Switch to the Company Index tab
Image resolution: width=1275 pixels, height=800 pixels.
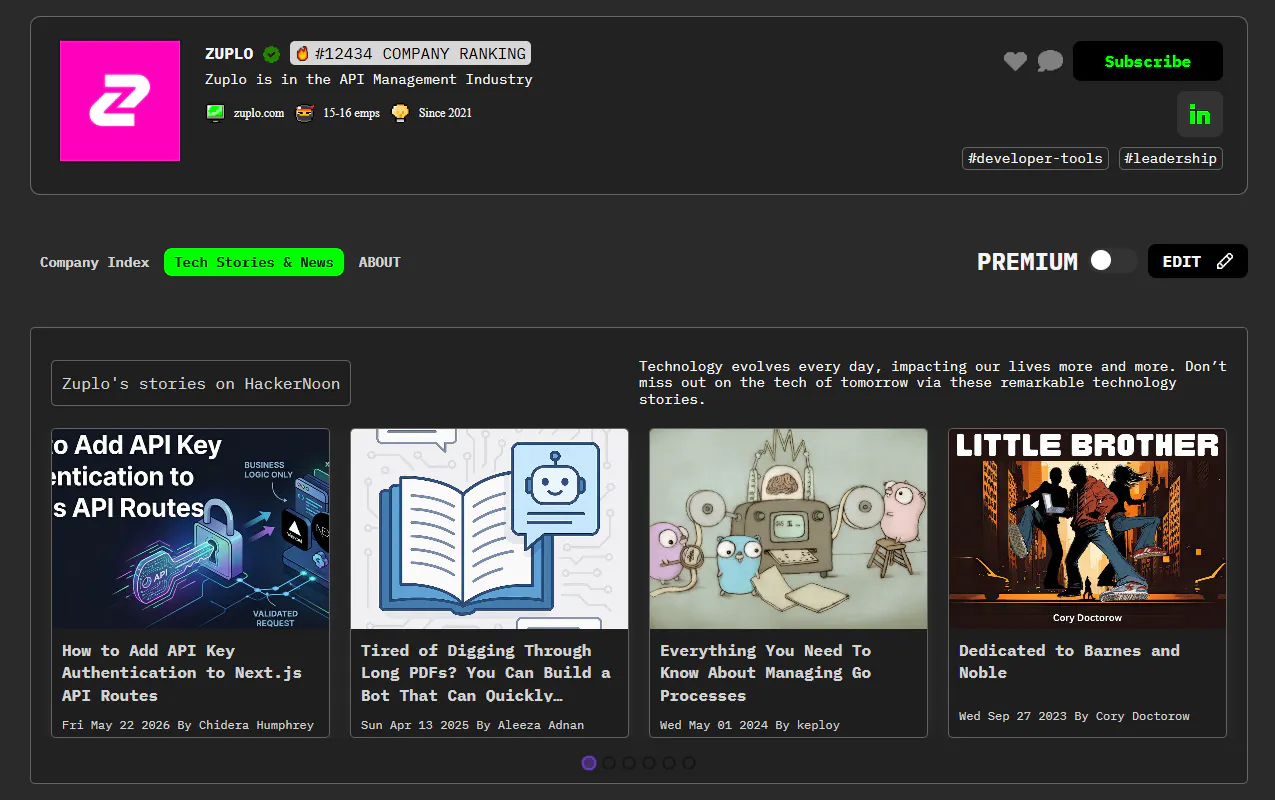95,262
